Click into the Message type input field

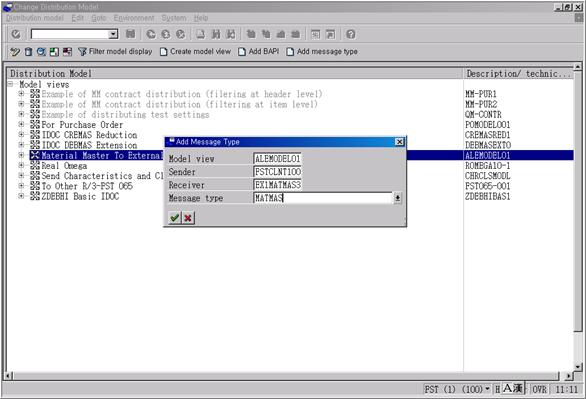point(323,198)
